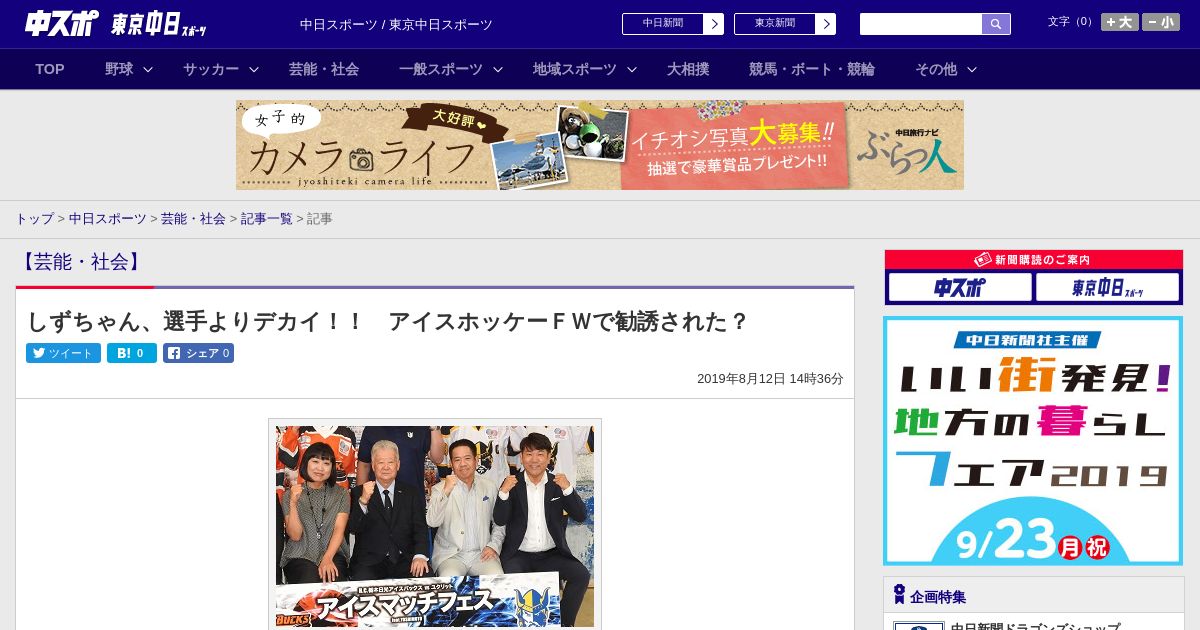Click the Chunichi Sports logo

[x=62, y=23]
